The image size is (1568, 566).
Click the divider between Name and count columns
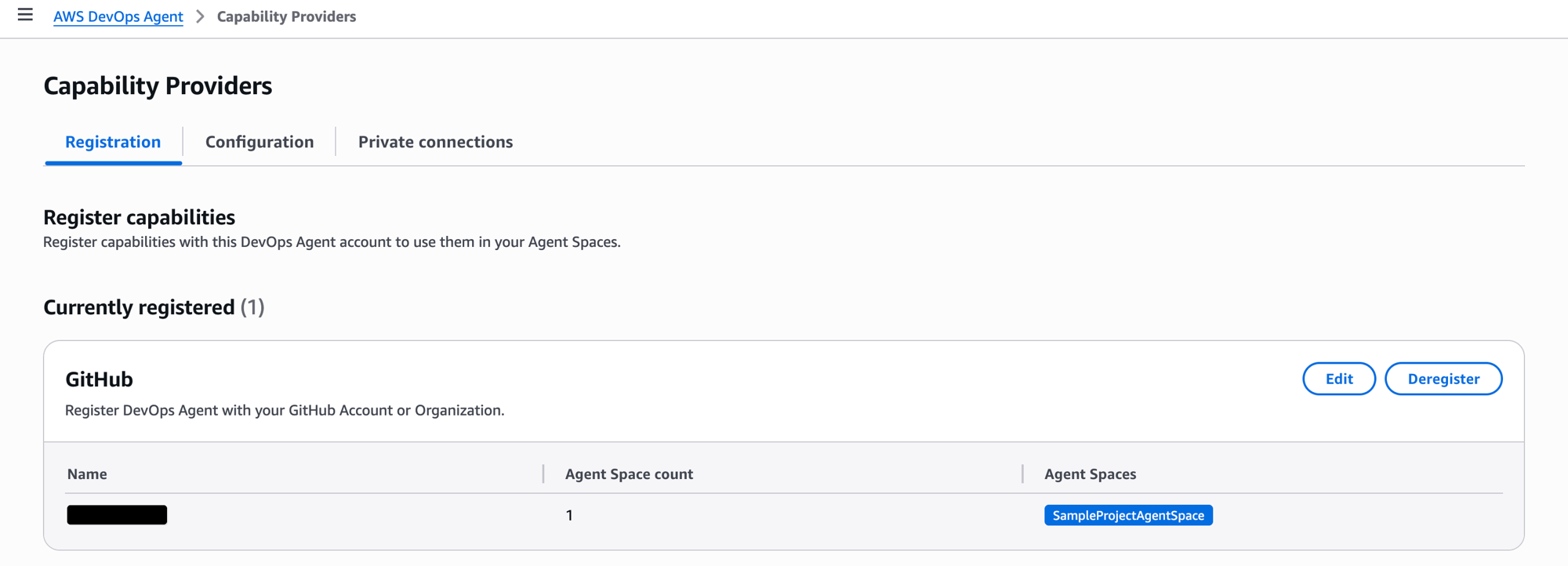pos(543,473)
